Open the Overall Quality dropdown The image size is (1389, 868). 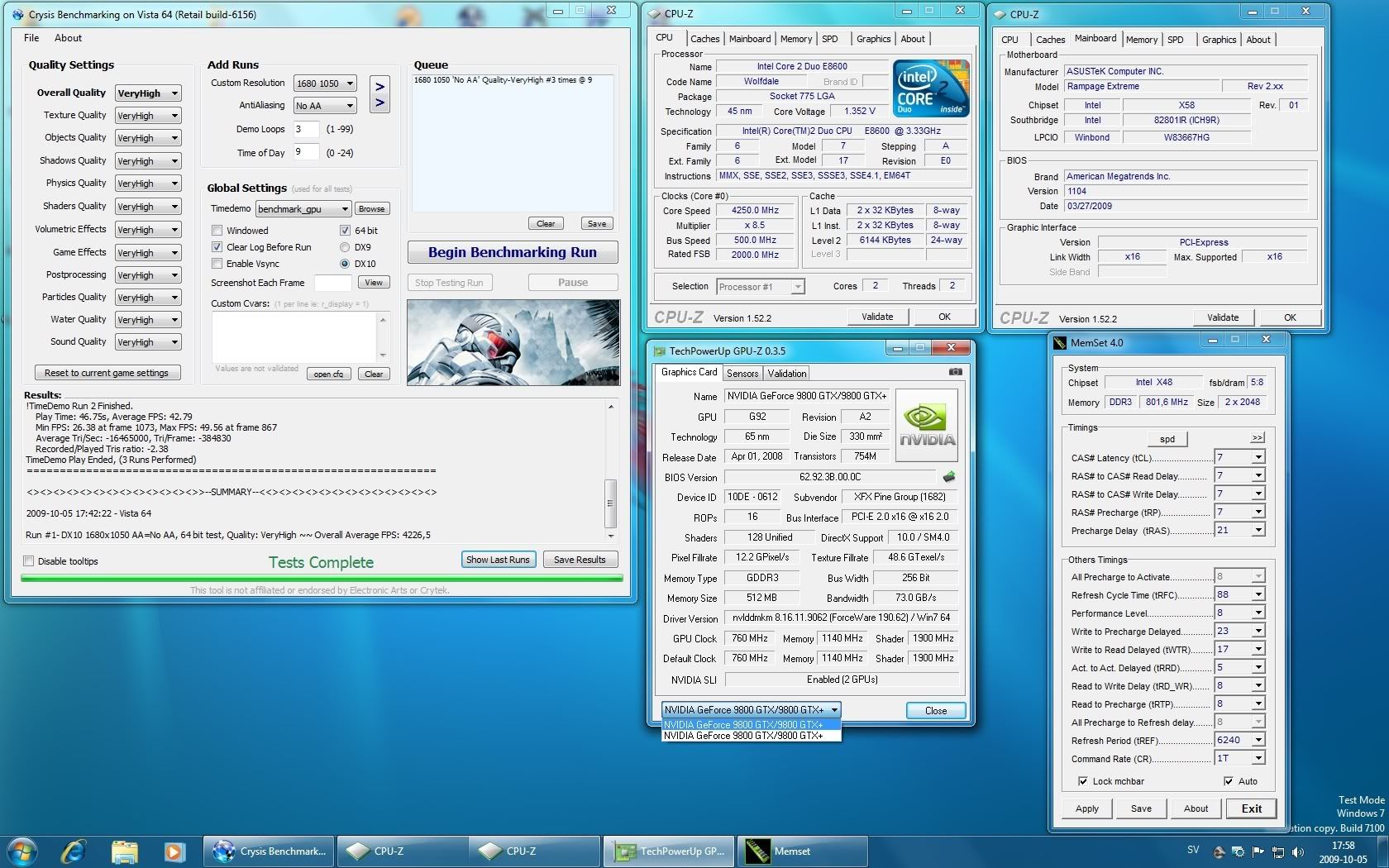(147, 93)
